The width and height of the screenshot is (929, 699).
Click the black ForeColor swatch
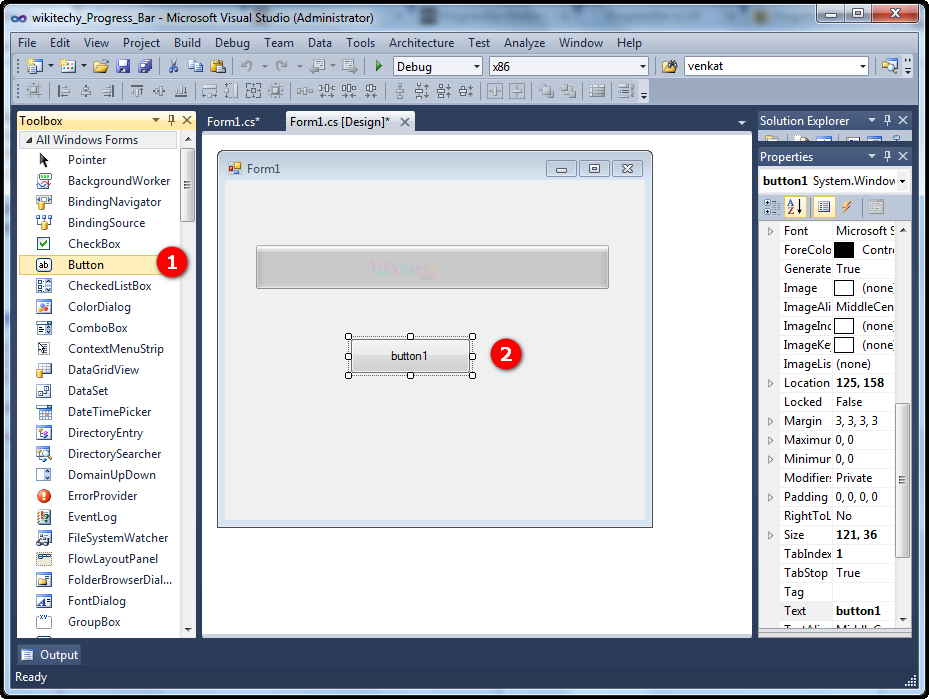[x=844, y=250]
